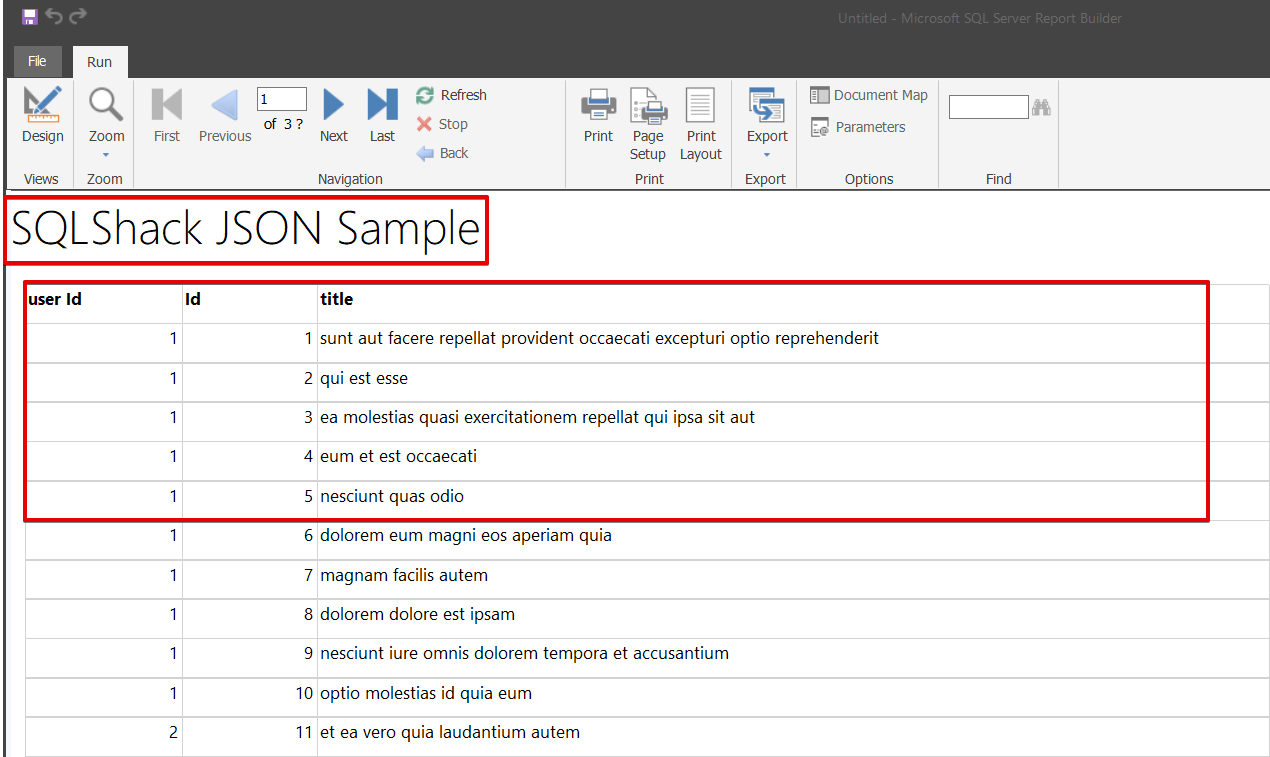Screen dimensions: 1270x757
Task: Click the Back navigation button
Action: pyautogui.click(x=442, y=153)
